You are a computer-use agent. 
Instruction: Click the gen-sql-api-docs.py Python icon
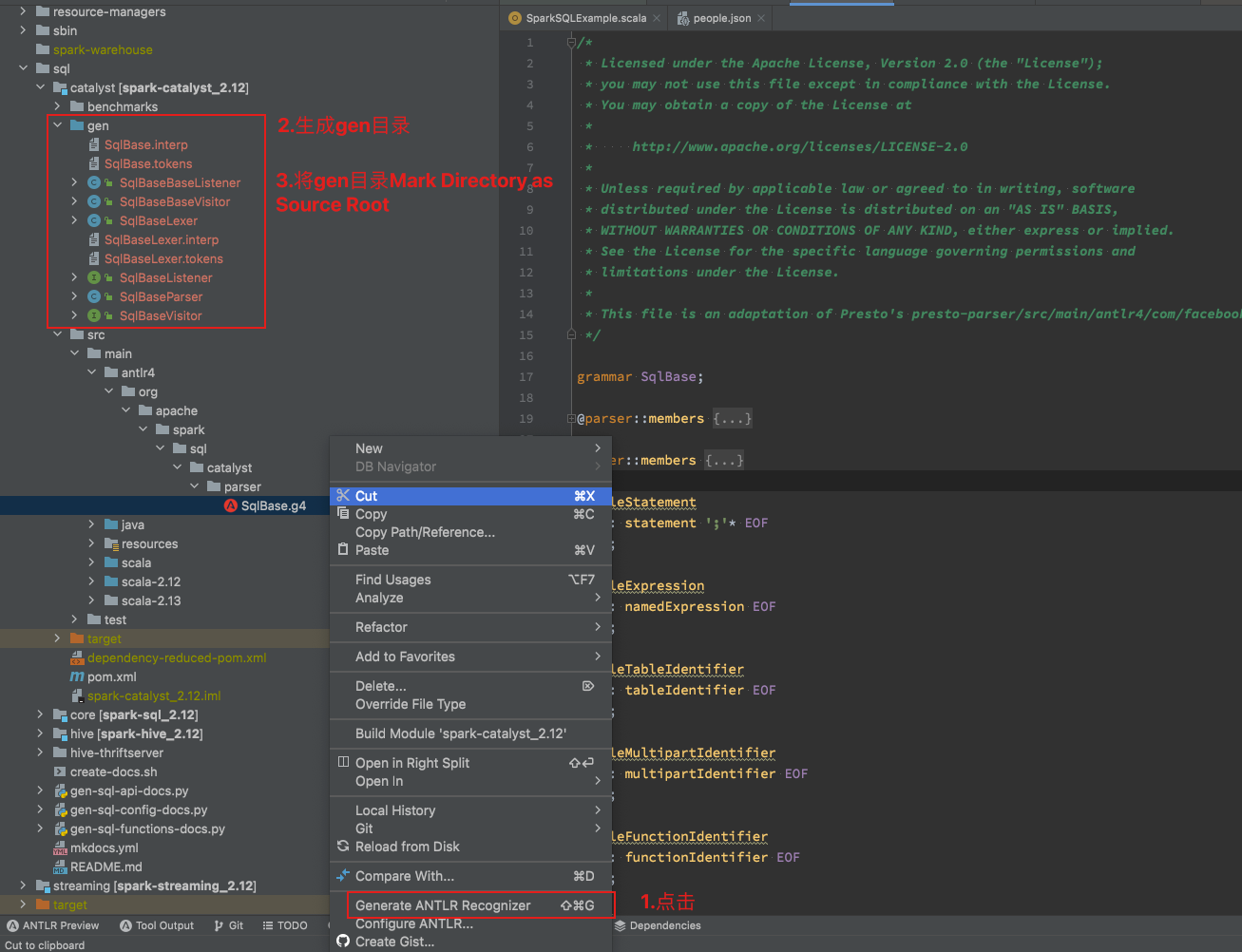tap(60, 790)
